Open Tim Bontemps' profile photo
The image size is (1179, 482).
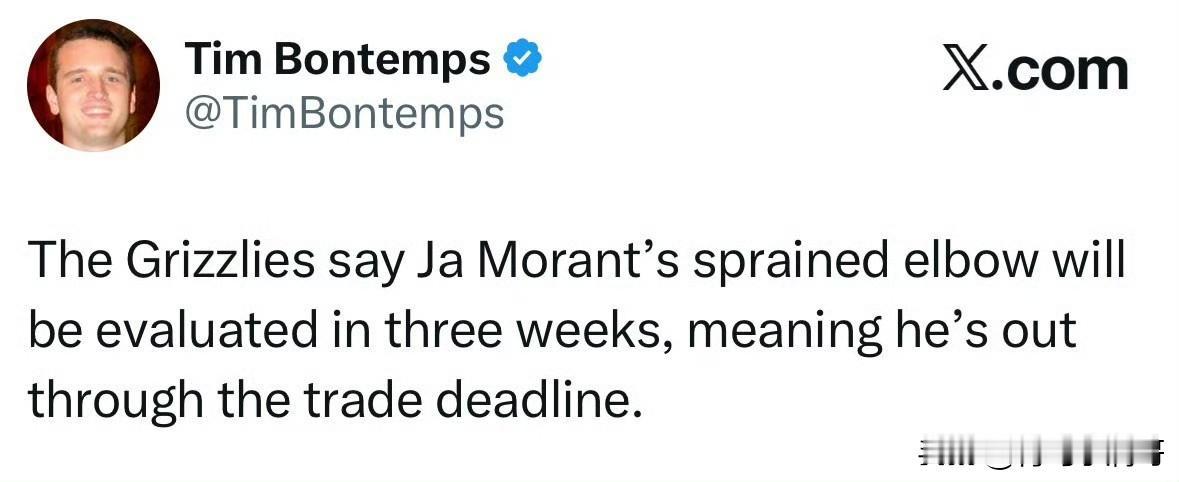click(93, 85)
